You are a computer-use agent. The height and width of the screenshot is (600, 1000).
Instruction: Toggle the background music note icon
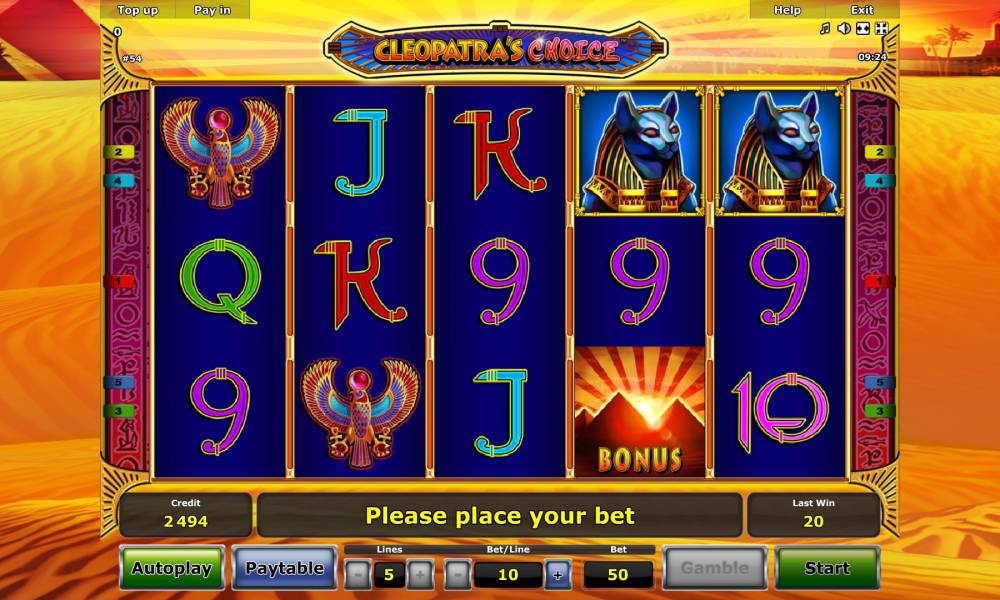pos(825,29)
